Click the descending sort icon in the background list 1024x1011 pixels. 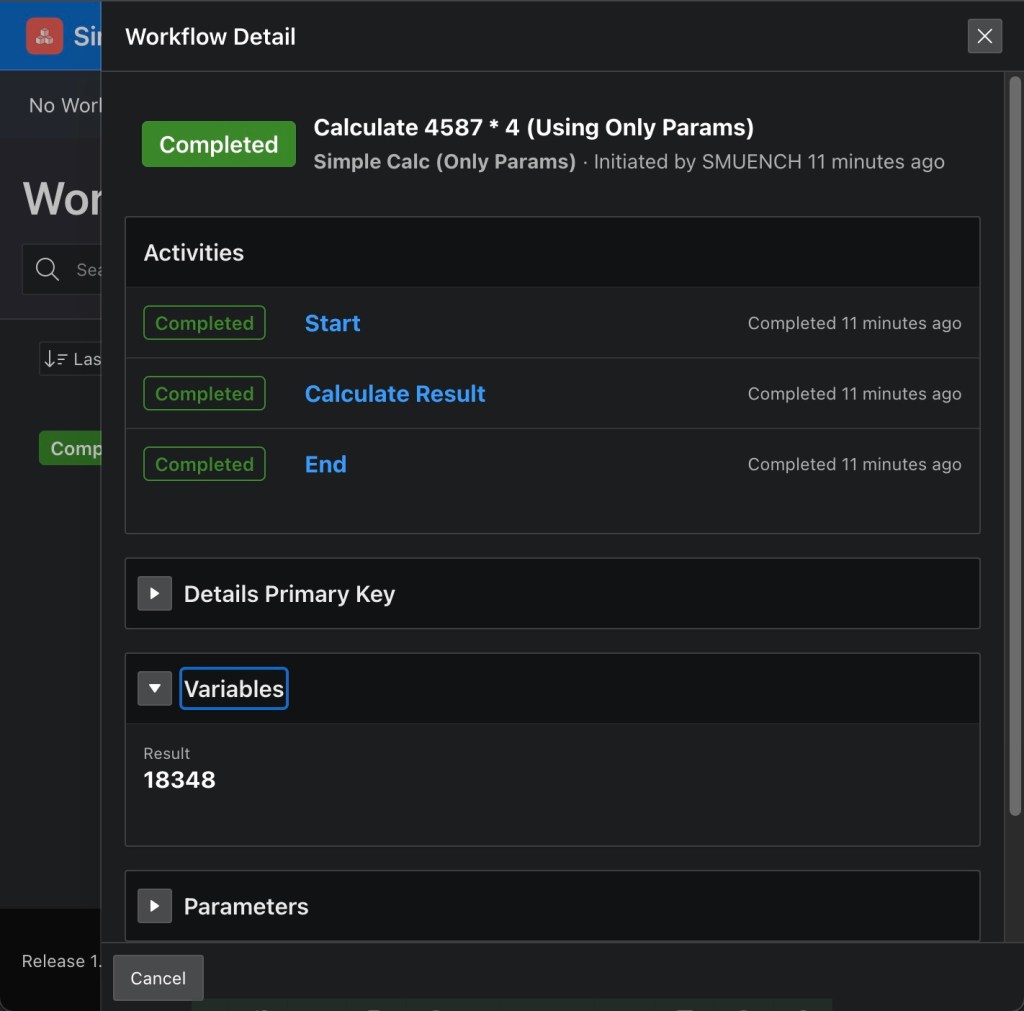point(55,358)
